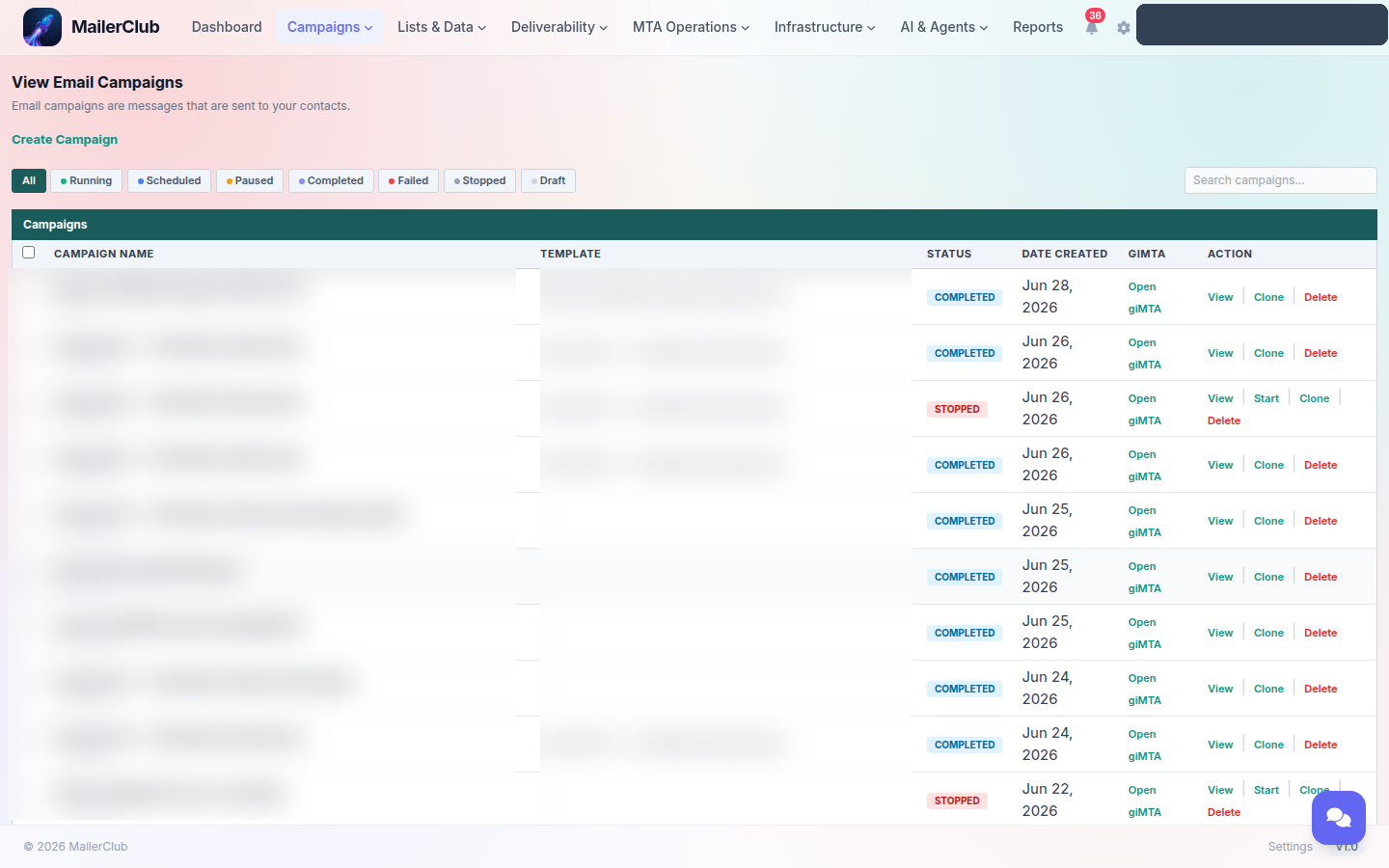Click the STOPPED badge for Jun 26
This screenshot has height=868, width=1389.
tap(957, 409)
